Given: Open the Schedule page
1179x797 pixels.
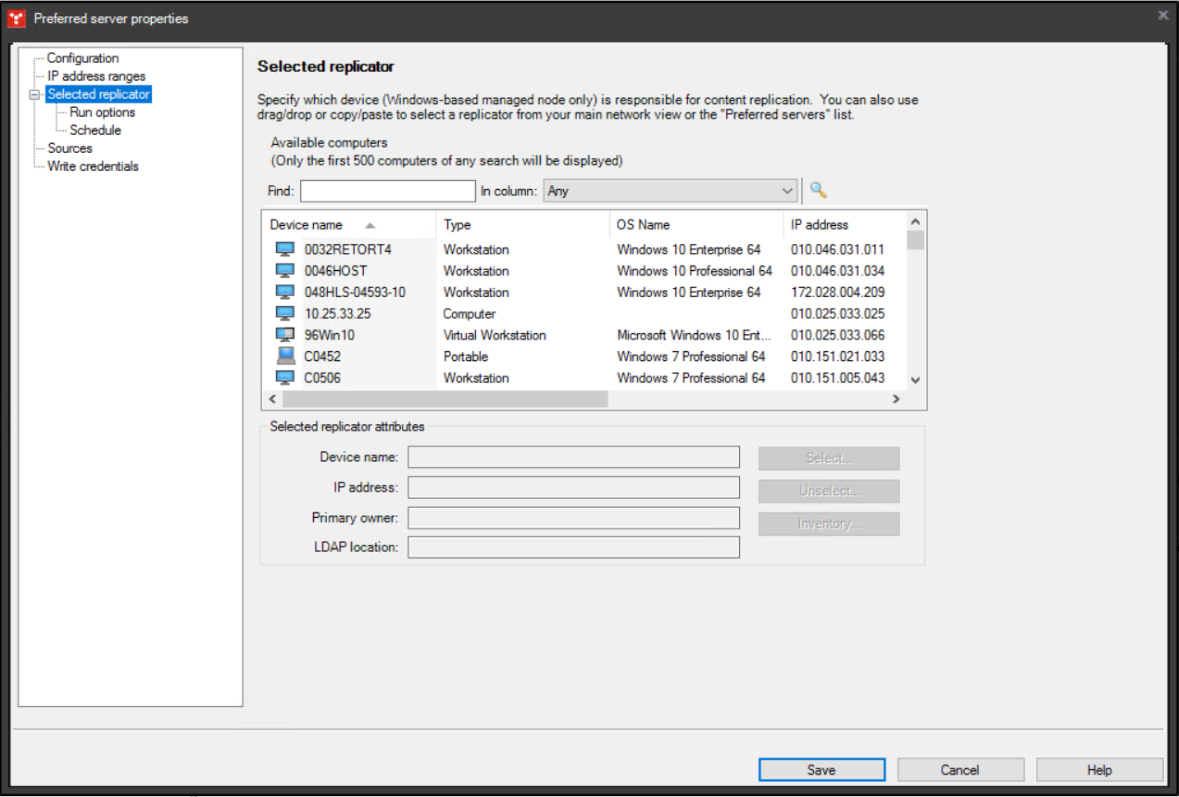Looking at the screenshot, I should pyautogui.click(x=96, y=130).
